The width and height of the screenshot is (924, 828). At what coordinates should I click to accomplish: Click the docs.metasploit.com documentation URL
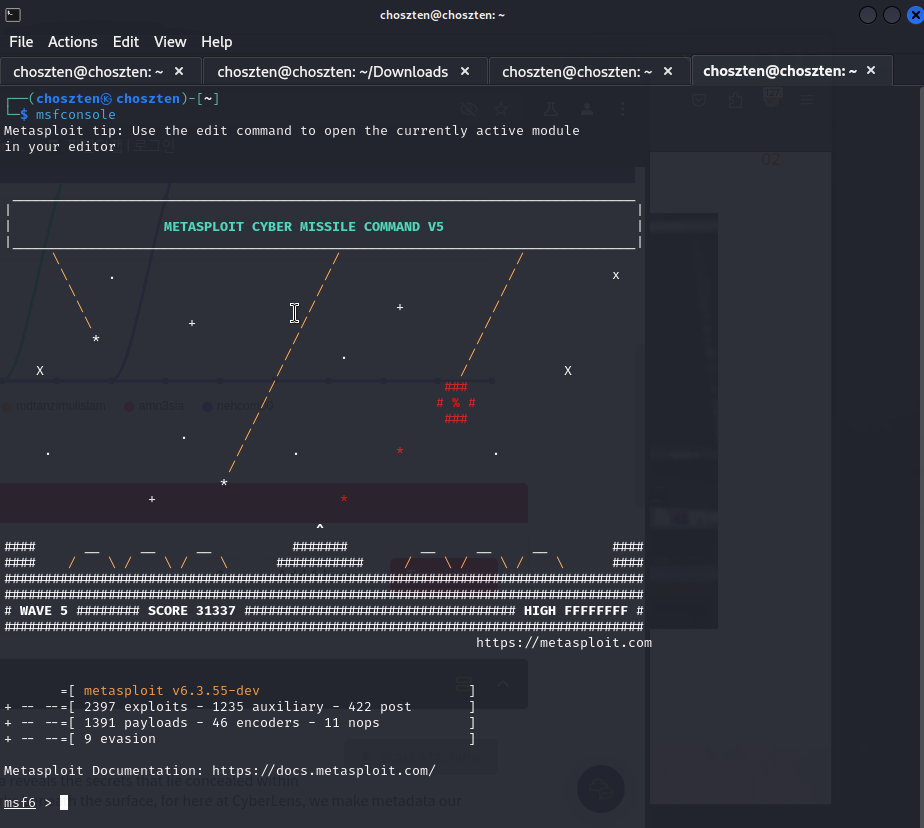pos(324,770)
